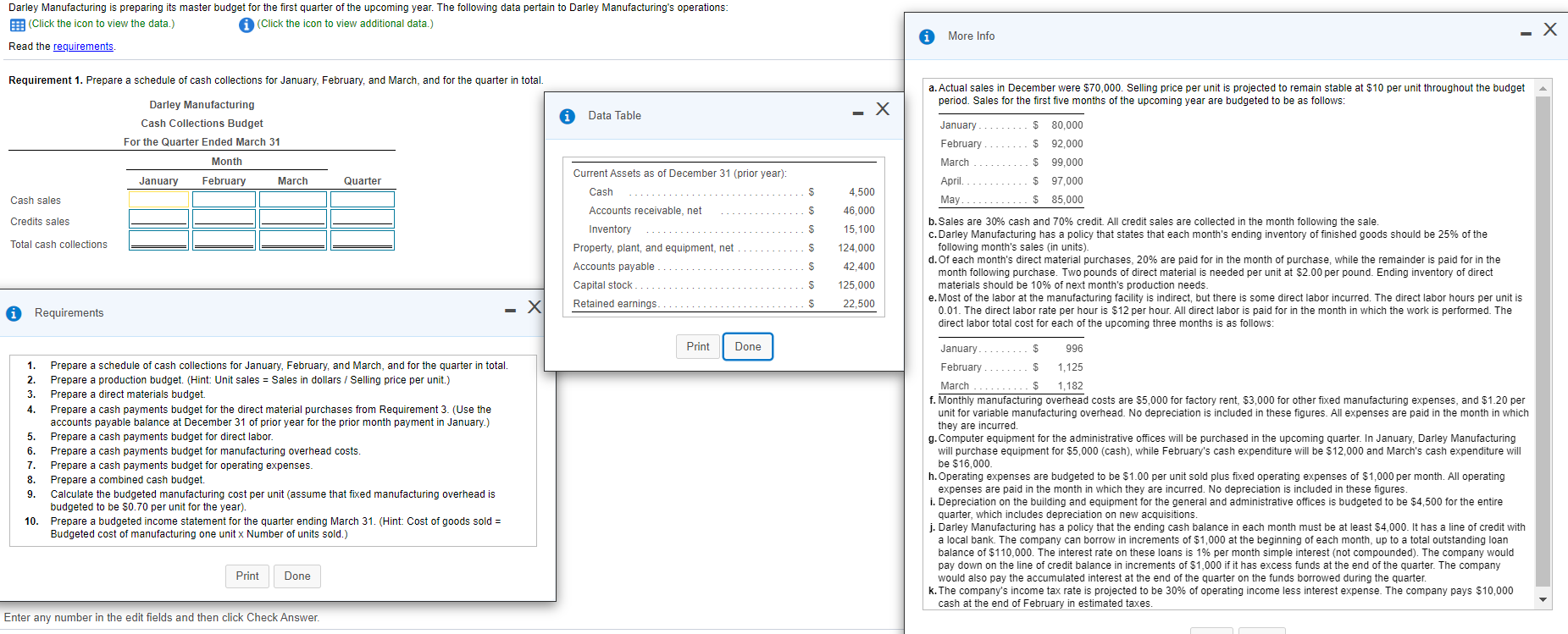The width and height of the screenshot is (1568, 634).
Task: Click April sales value 97,000
Action: point(1067,181)
